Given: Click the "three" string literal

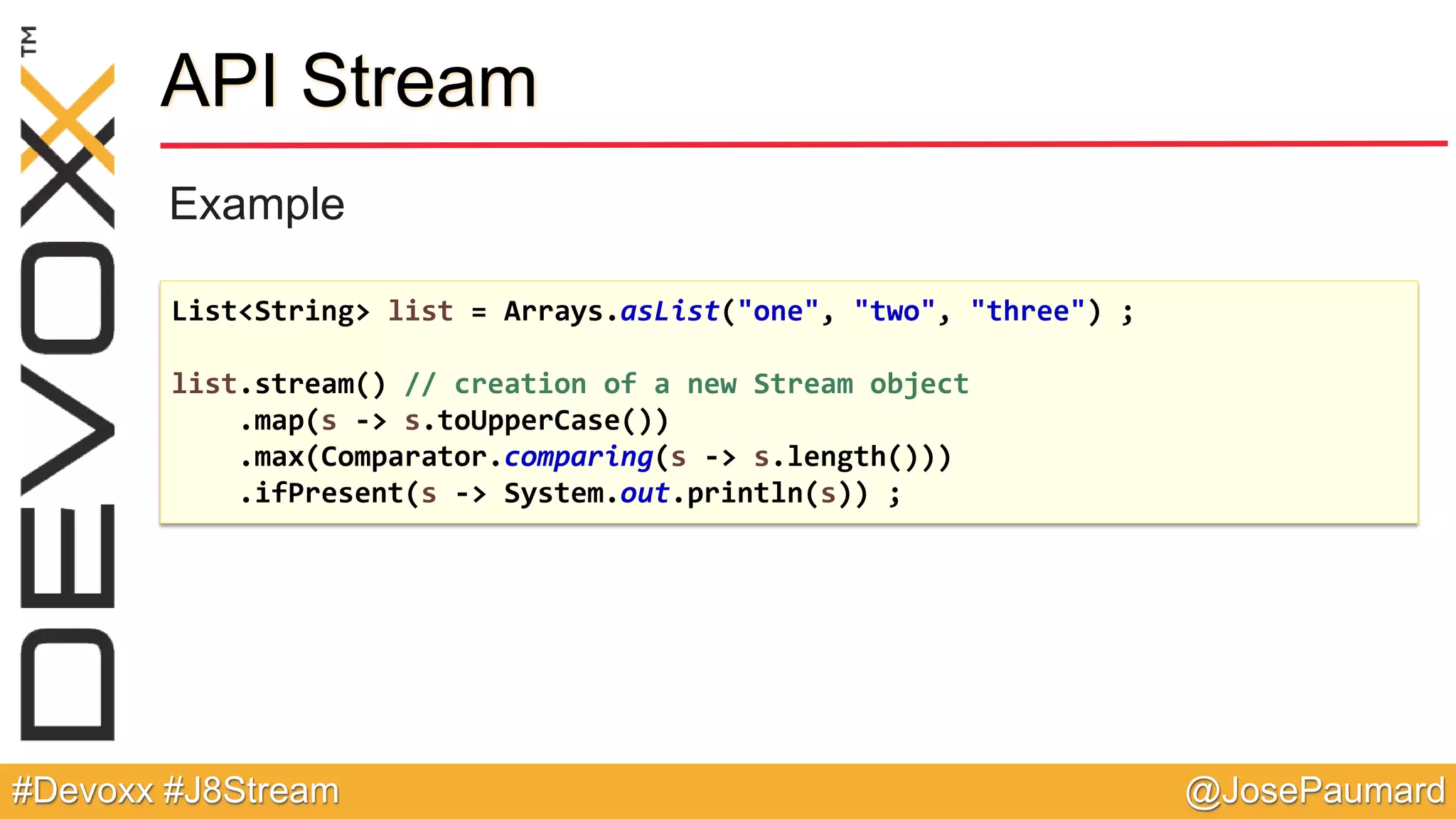Looking at the screenshot, I should (x=1028, y=311).
